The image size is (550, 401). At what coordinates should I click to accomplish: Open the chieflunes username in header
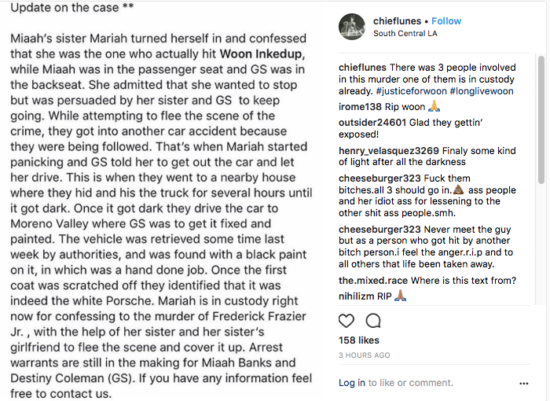click(x=397, y=21)
